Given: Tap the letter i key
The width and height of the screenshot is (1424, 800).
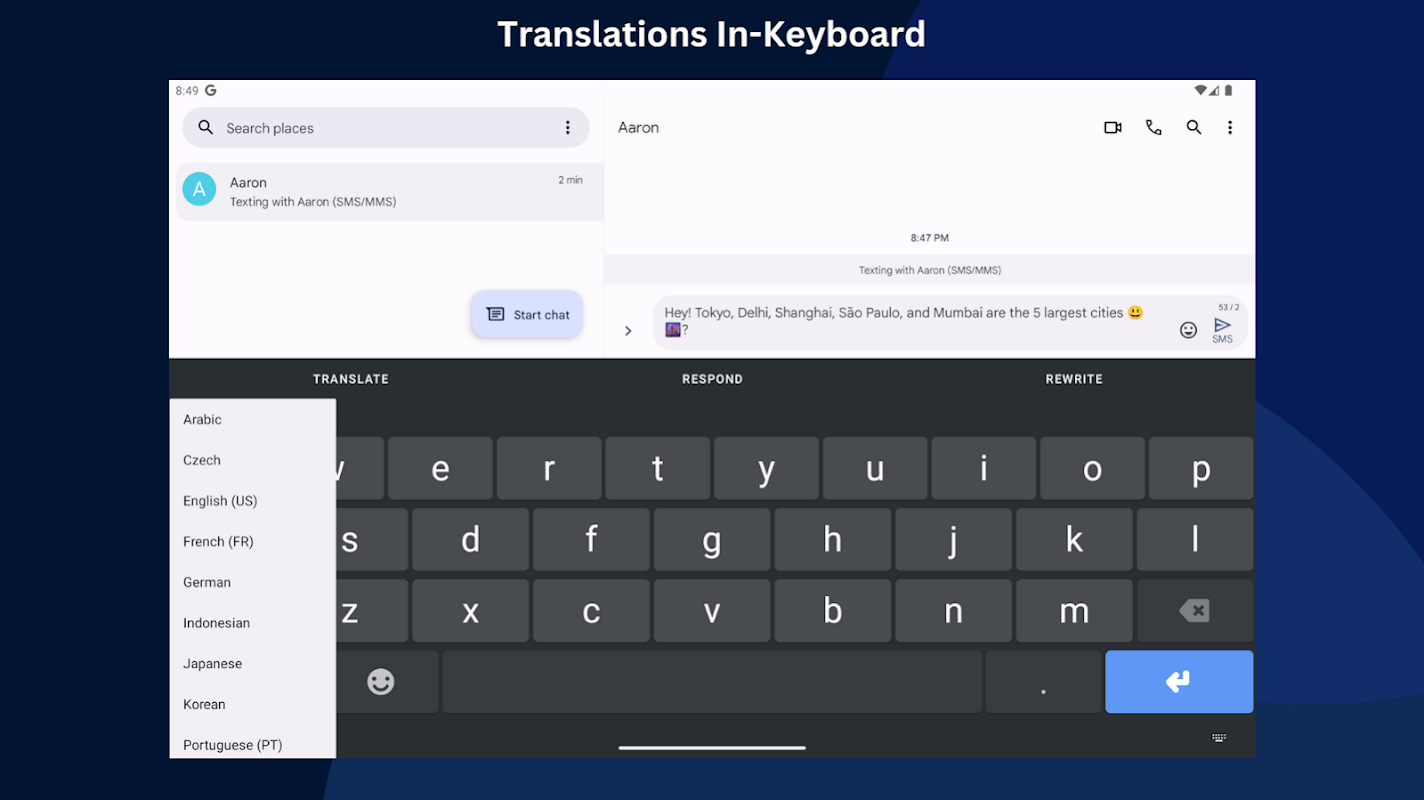Looking at the screenshot, I should point(984,468).
